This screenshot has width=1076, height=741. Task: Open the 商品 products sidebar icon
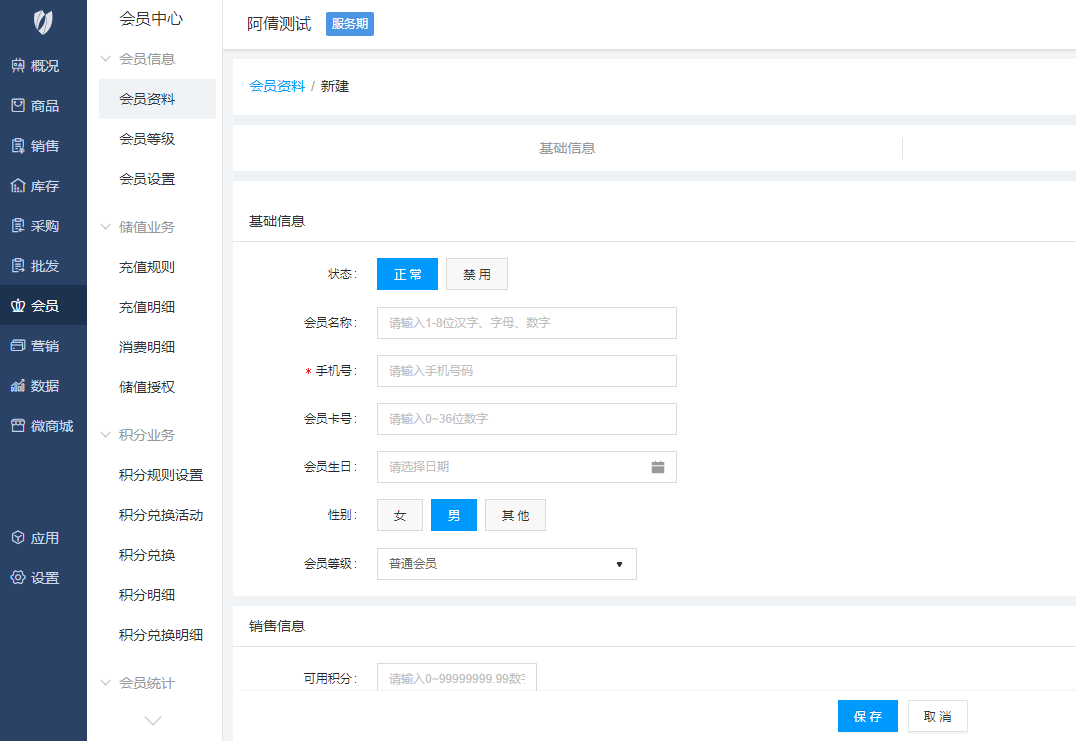point(18,106)
